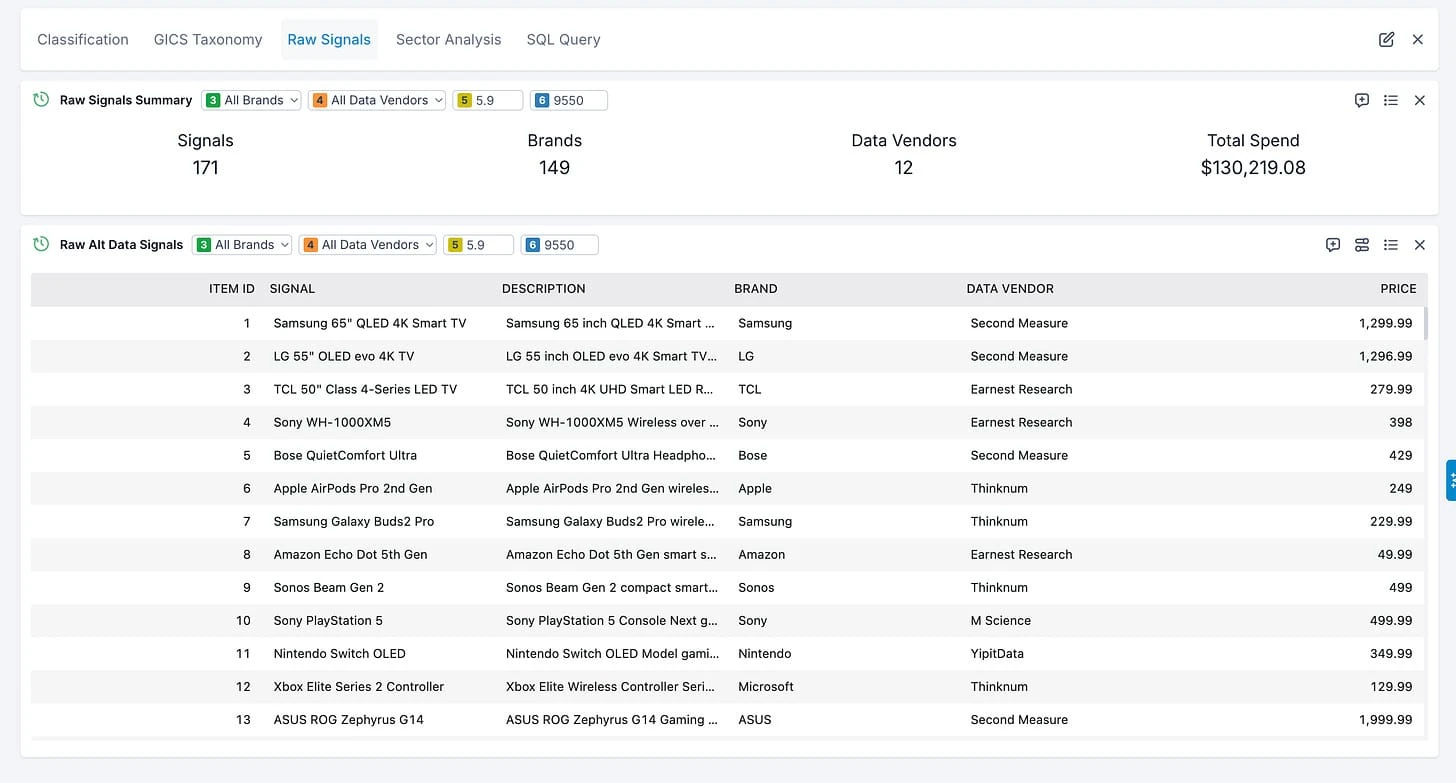This screenshot has height=783, width=1456.
Task: Click the 5.9 parameter input in Raw Signals Summary
Action: coord(487,100)
